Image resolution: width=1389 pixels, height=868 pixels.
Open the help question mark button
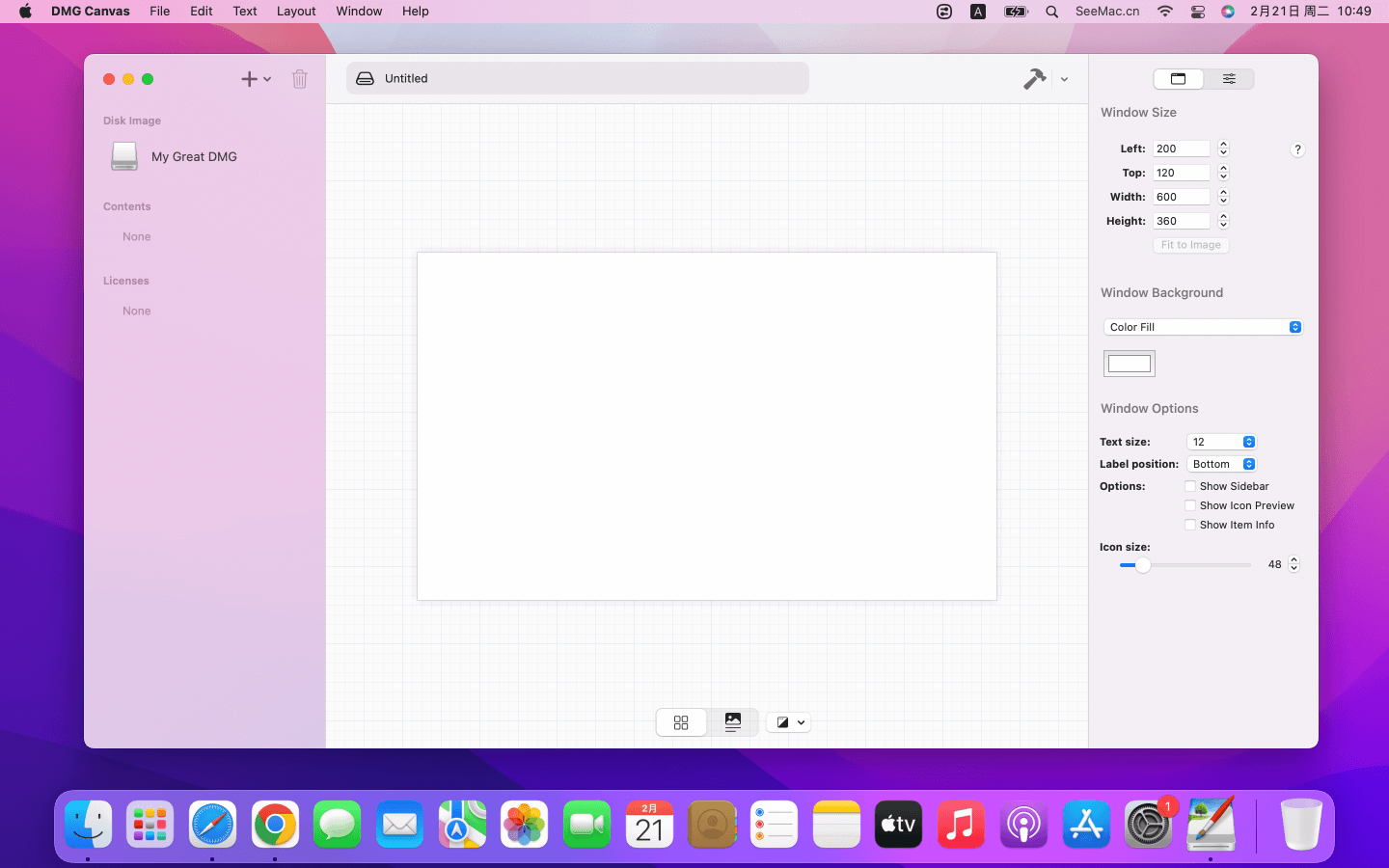1297,149
